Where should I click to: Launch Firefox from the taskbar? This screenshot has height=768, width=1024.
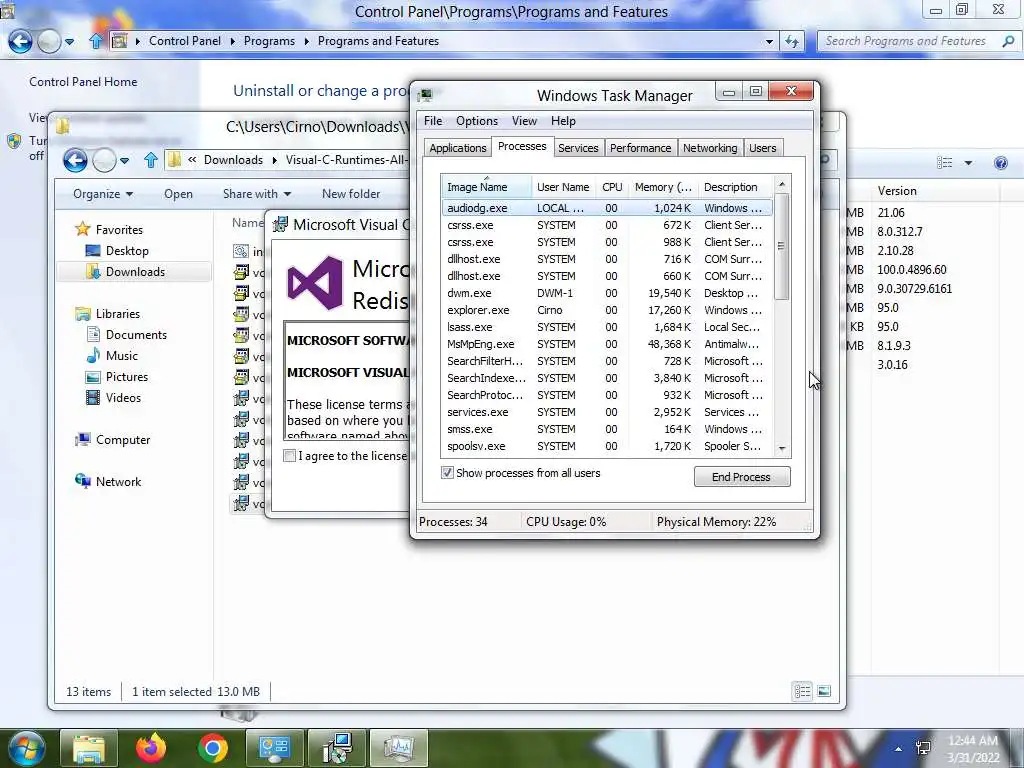[151, 748]
